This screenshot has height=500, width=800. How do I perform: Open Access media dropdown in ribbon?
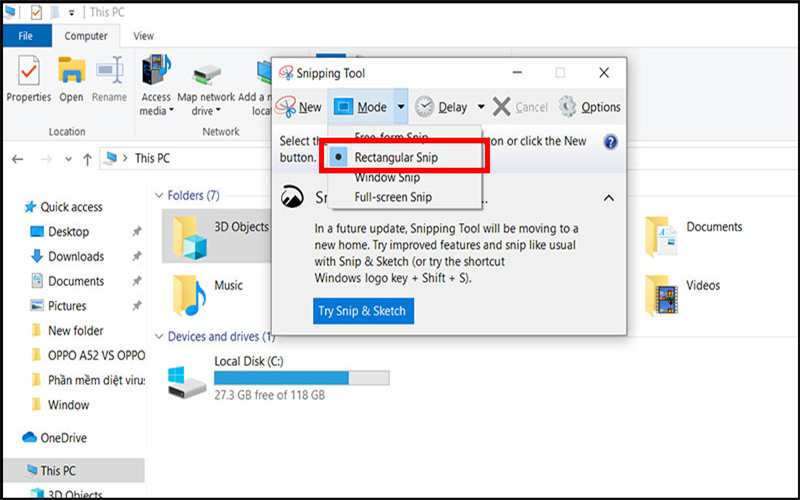coord(156,85)
